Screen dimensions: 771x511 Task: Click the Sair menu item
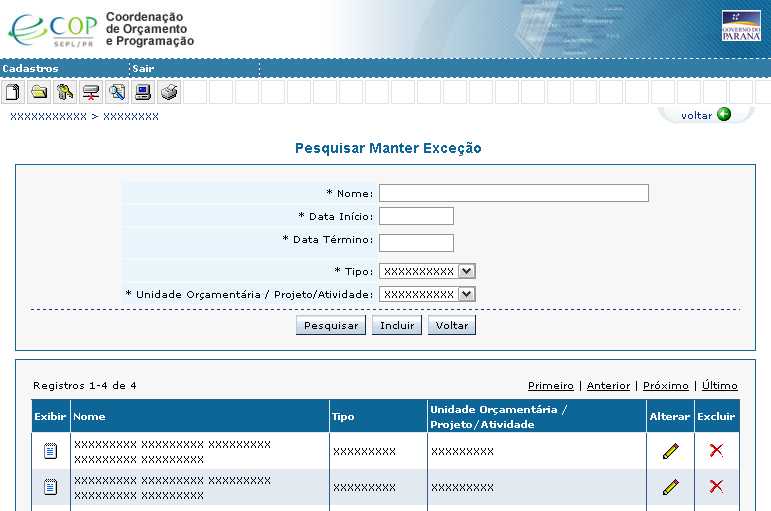click(x=143, y=69)
